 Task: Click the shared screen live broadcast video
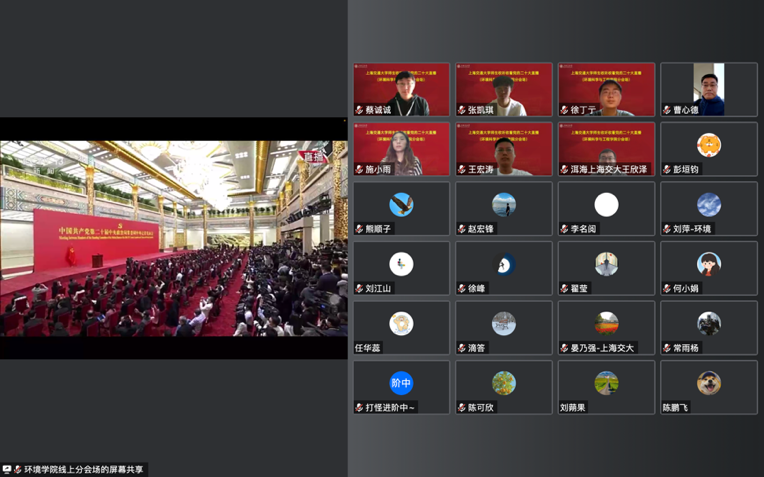pos(173,238)
